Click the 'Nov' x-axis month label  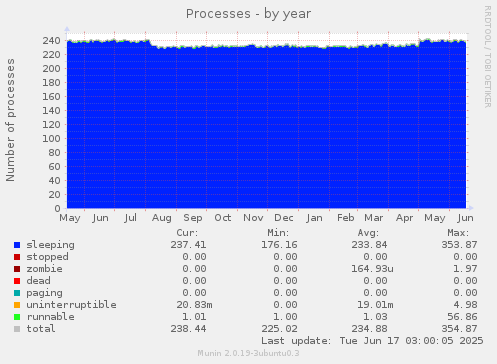[253, 218]
